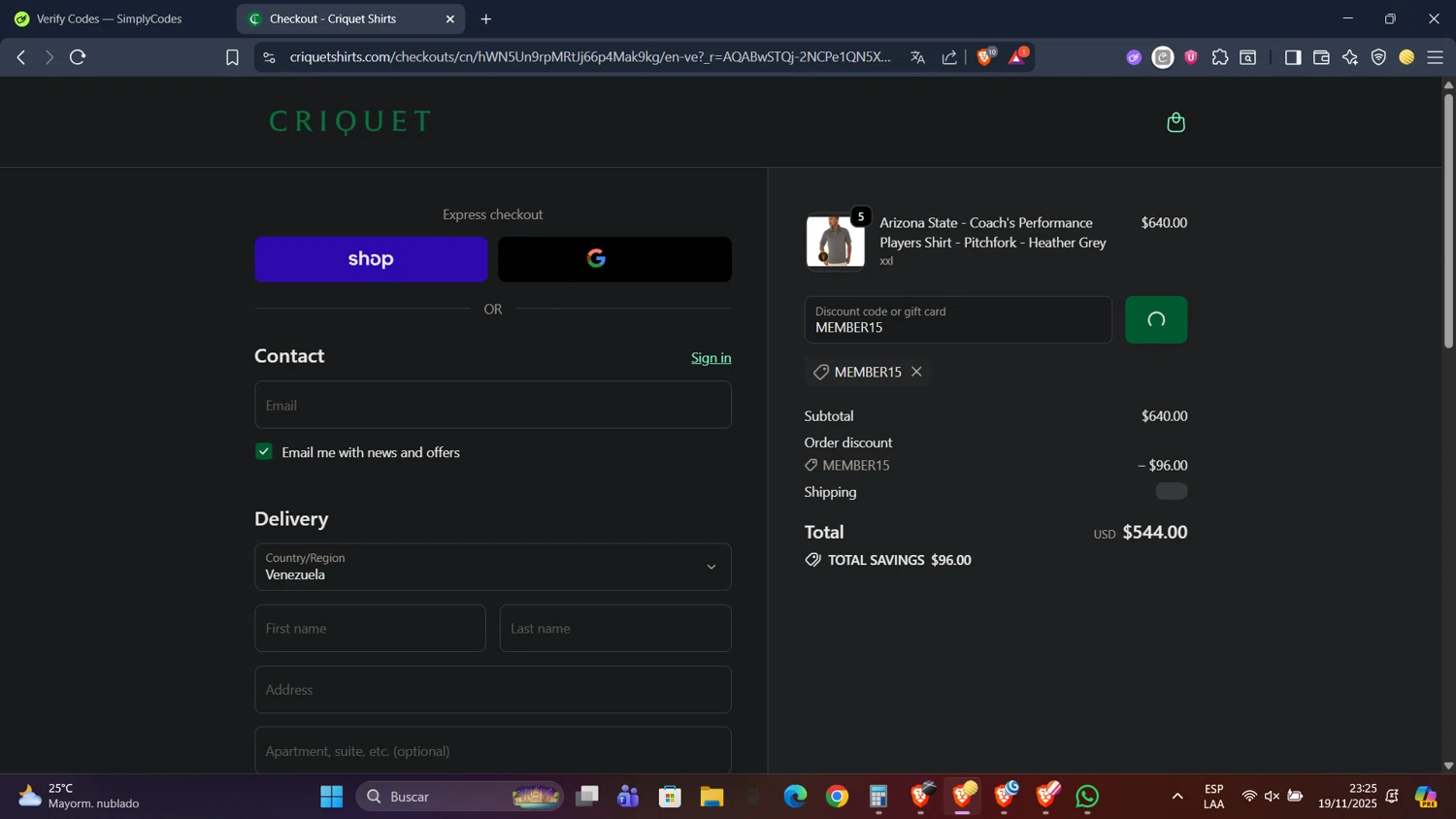Open the Windows Start menu

(332, 797)
